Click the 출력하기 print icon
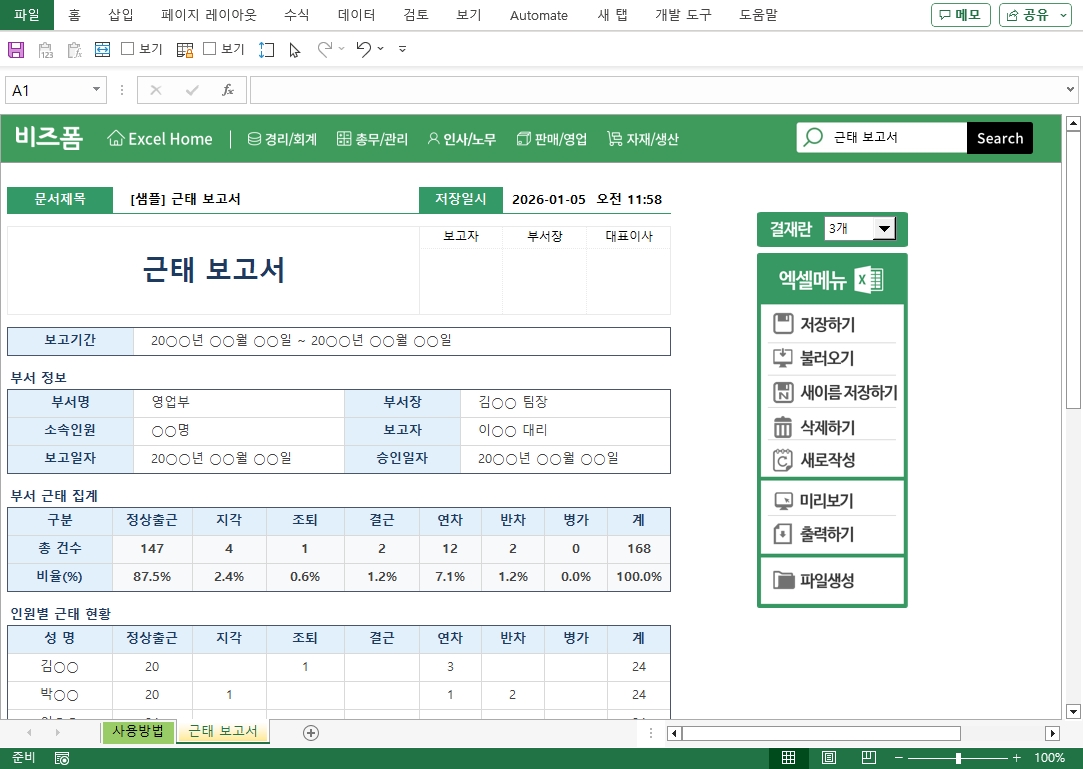The width and height of the screenshot is (1083, 769). 783,534
